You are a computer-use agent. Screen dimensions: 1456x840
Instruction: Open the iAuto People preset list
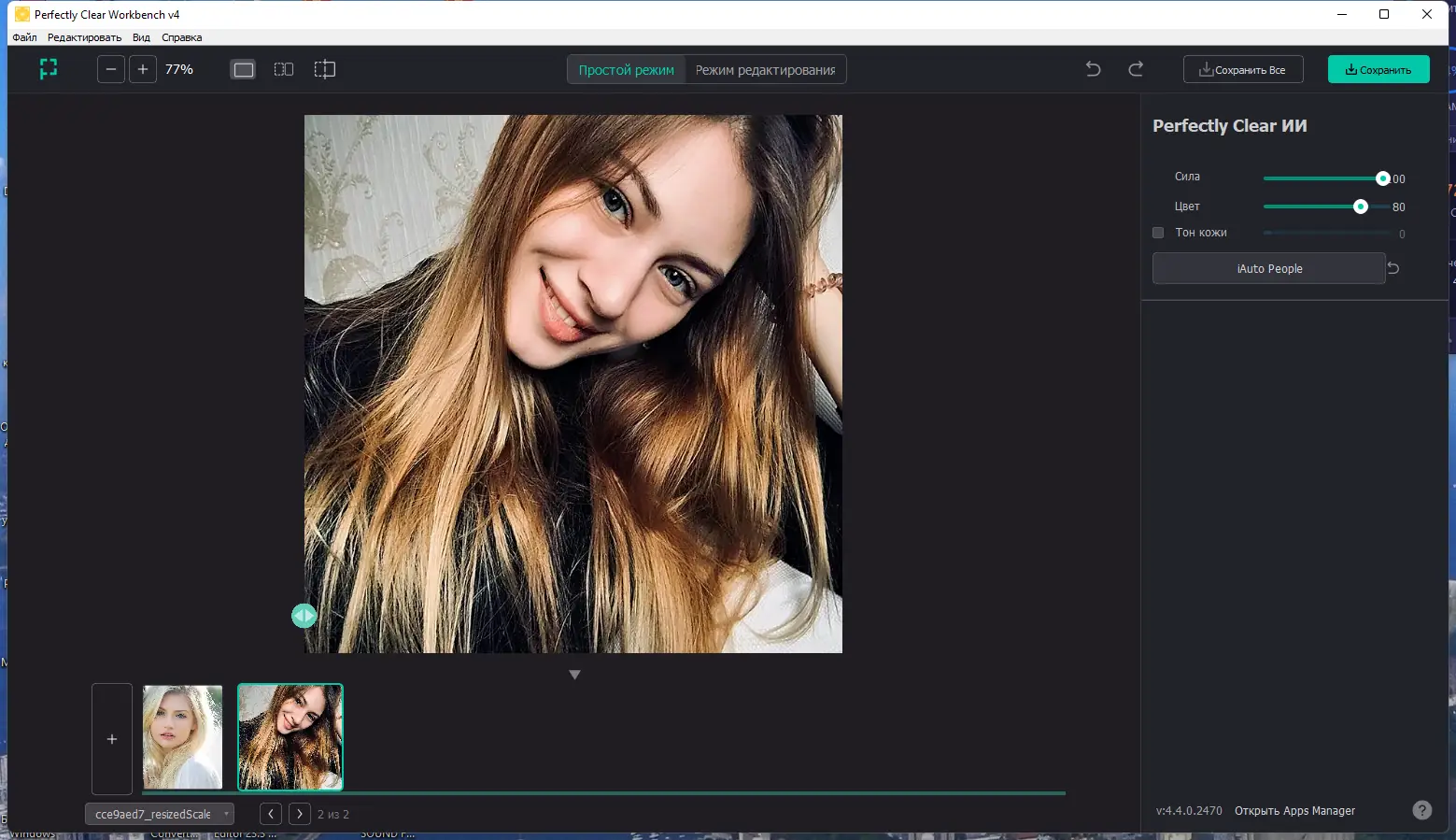1268,268
